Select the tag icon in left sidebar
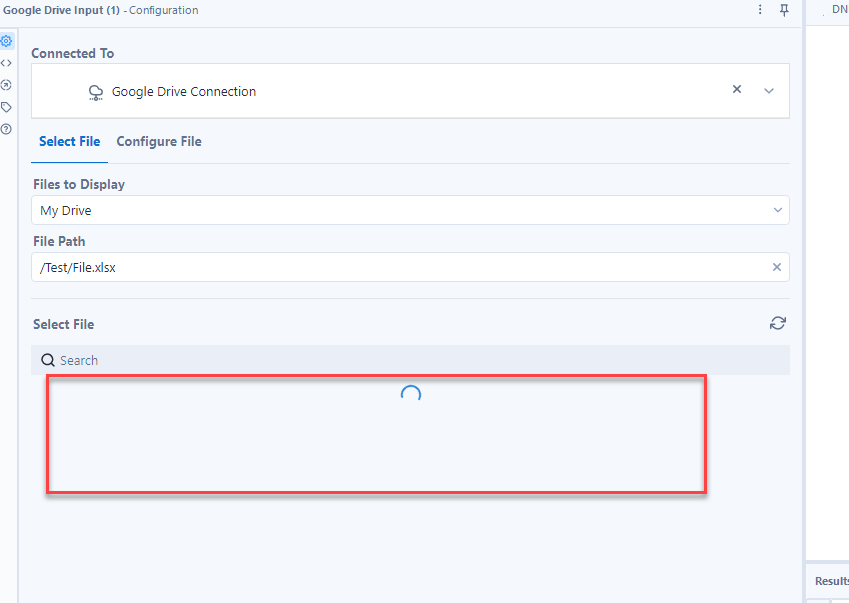This screenshot has height=603, width=849. (7, 107)
